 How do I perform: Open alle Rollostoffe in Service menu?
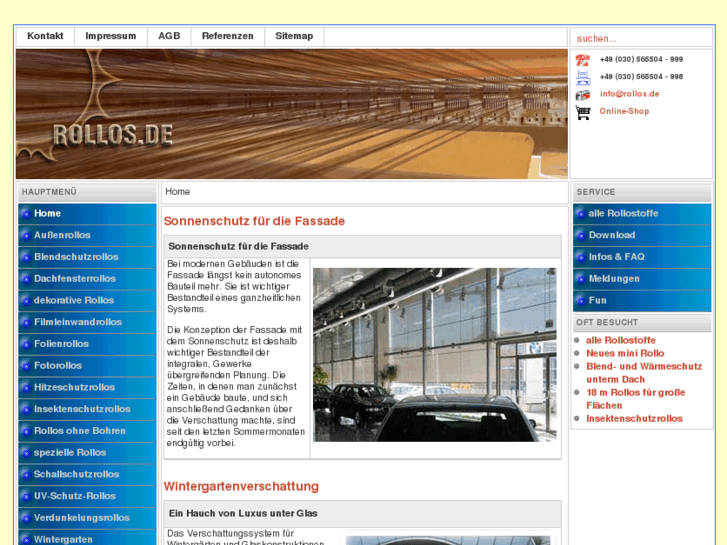(642, 213)
